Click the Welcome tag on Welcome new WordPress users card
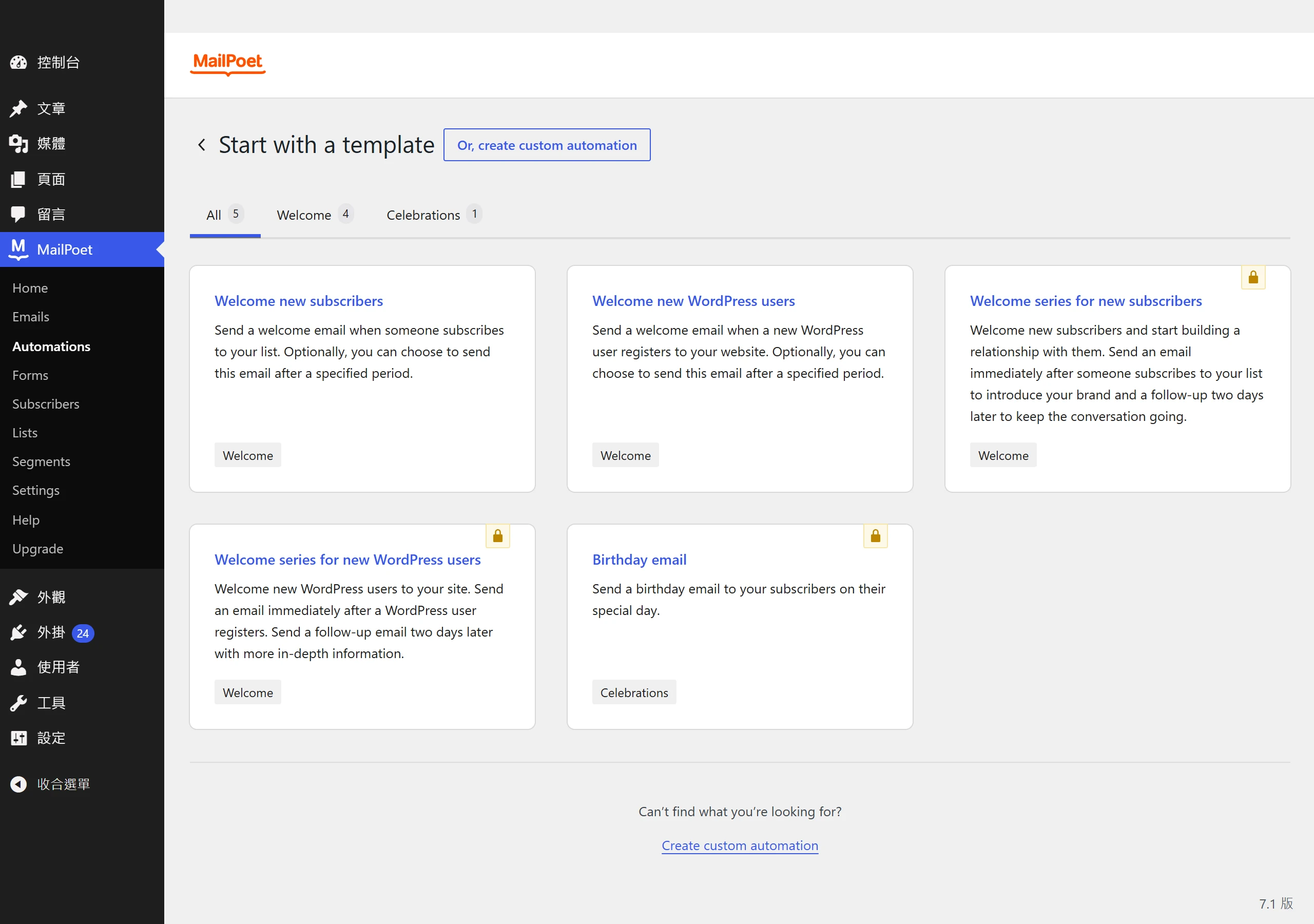Viewport: 1314px width, 924px height. (x=626, y=455)
